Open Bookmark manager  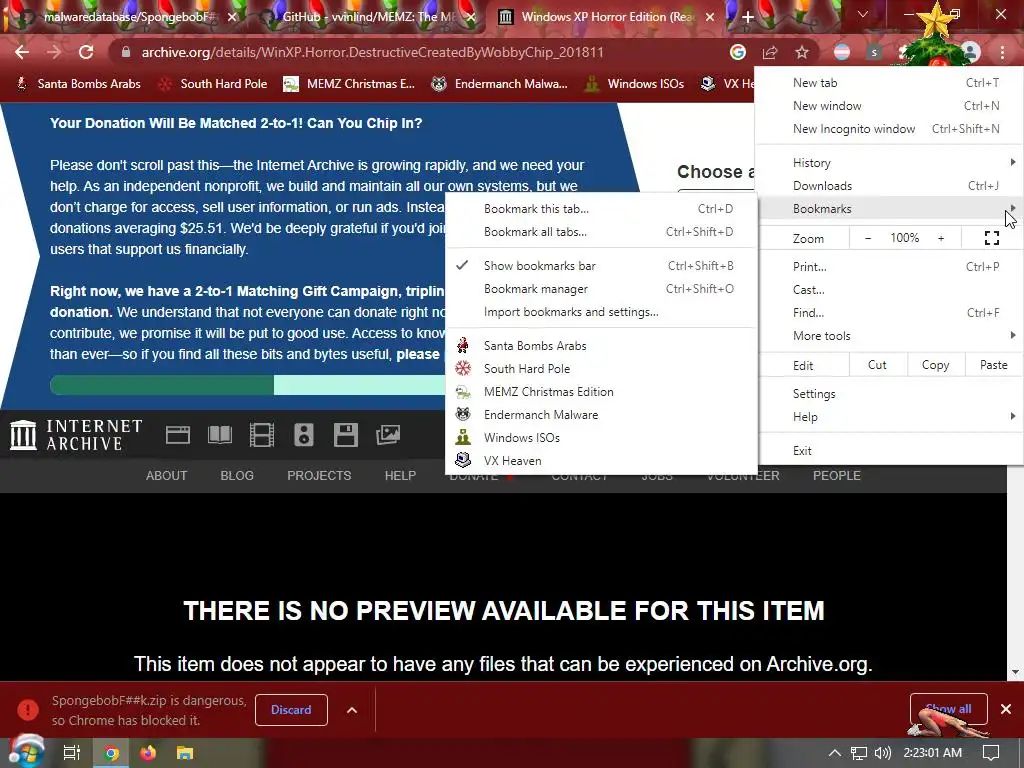(601, 289)
